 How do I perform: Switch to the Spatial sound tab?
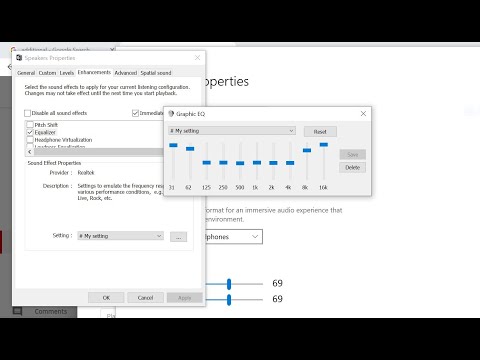click(x=156, y=73)
